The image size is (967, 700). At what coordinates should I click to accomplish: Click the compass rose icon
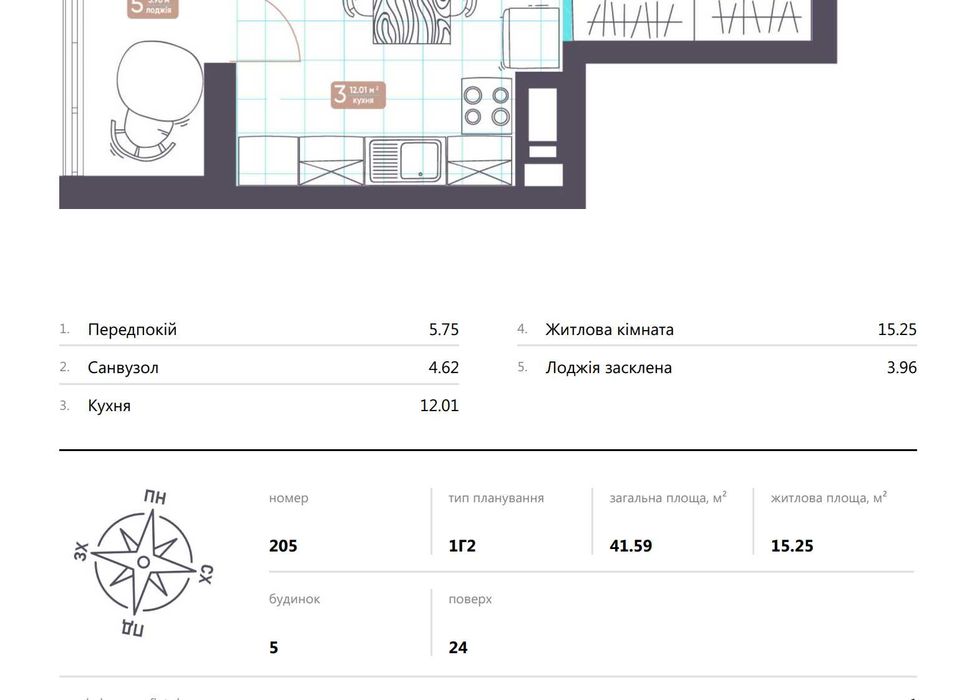[143, 562]
